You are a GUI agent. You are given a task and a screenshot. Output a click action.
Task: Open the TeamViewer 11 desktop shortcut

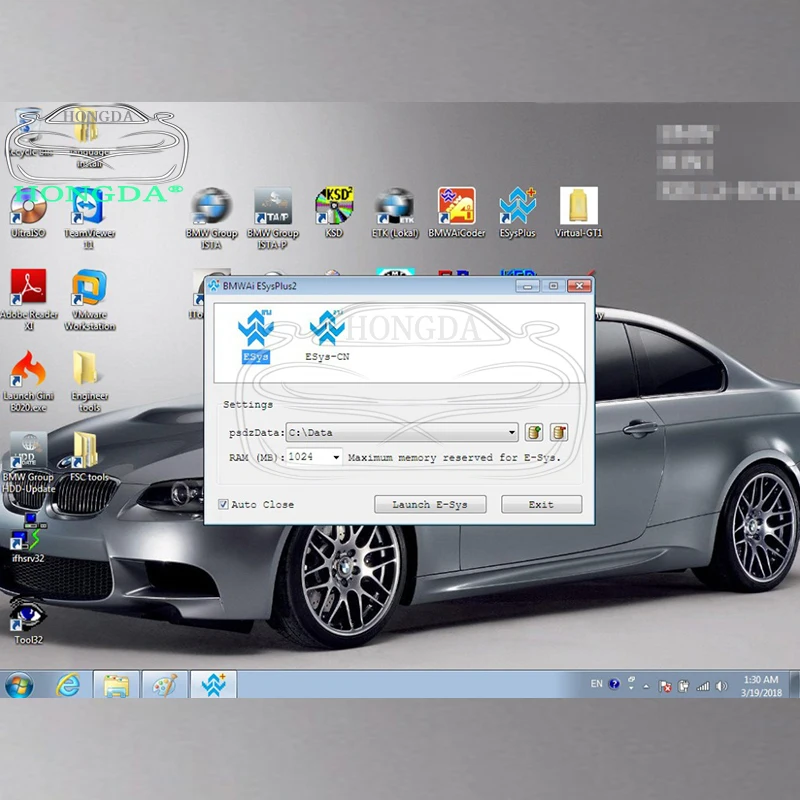click(89, 219)
